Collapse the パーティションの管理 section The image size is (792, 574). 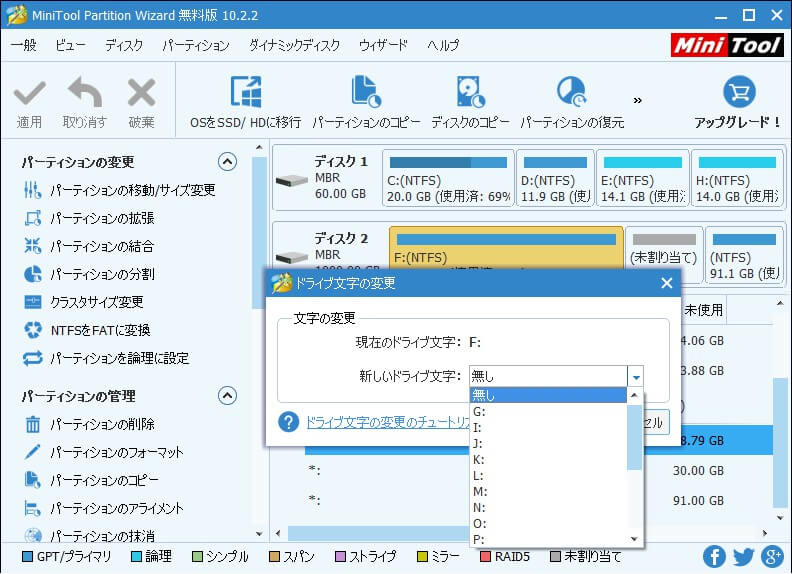(x=227, y=396)
